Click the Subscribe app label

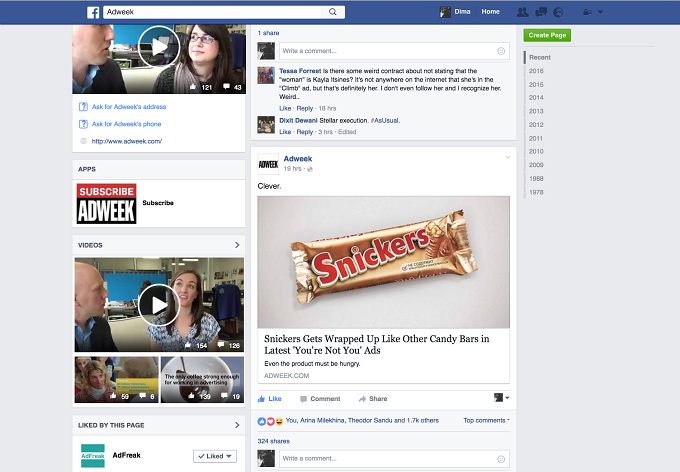[158, 203]
